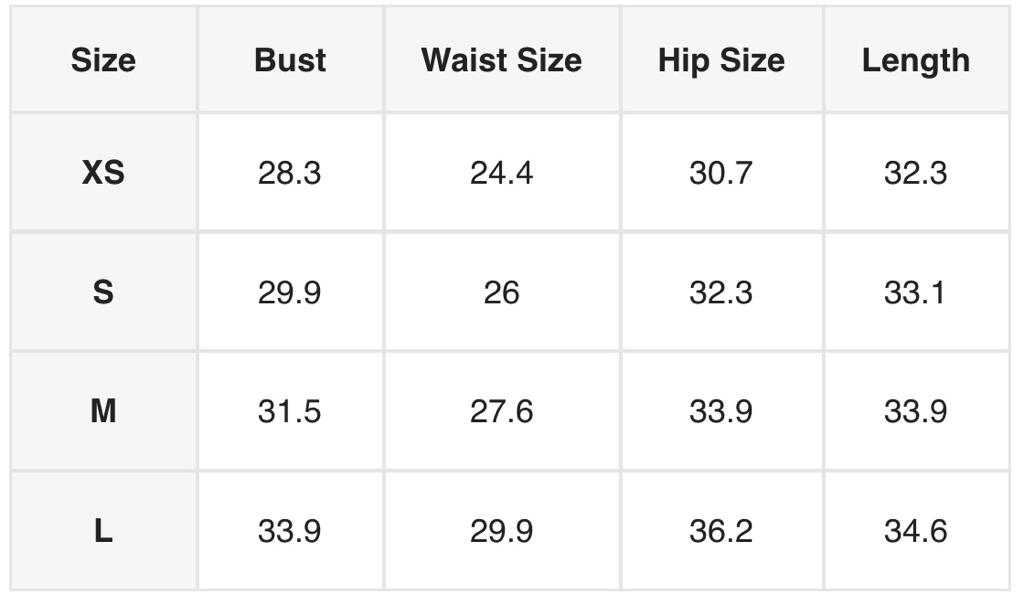Select the Hip Size column header

click(x=721, y=60)
